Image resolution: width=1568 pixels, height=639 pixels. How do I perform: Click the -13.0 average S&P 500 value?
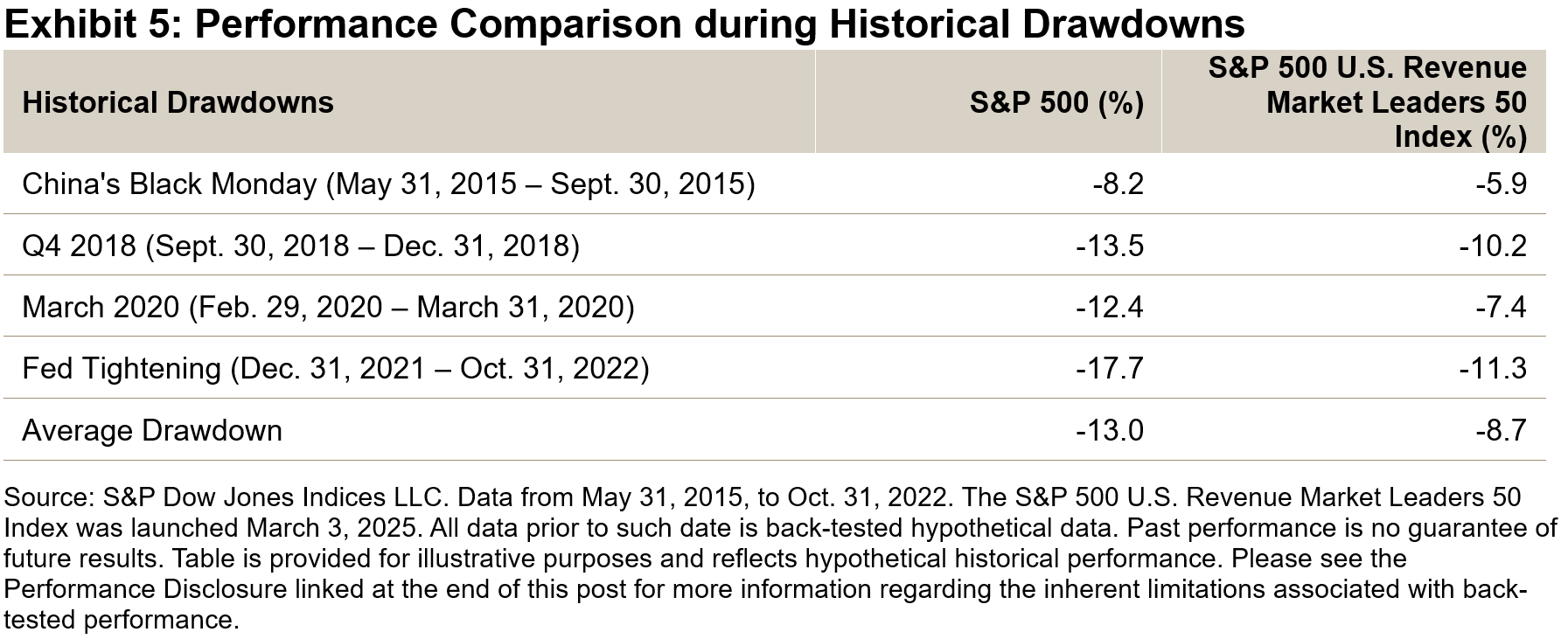coord(1109,431)
